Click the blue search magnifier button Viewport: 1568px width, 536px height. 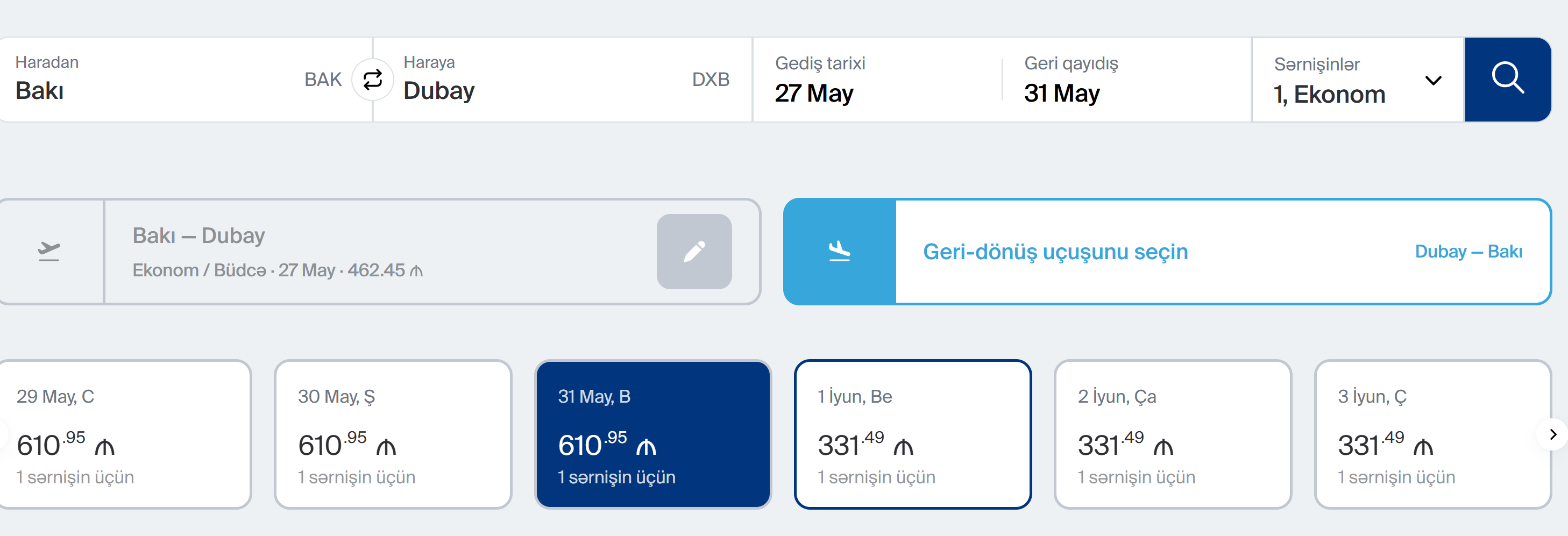click(1507, 79)
